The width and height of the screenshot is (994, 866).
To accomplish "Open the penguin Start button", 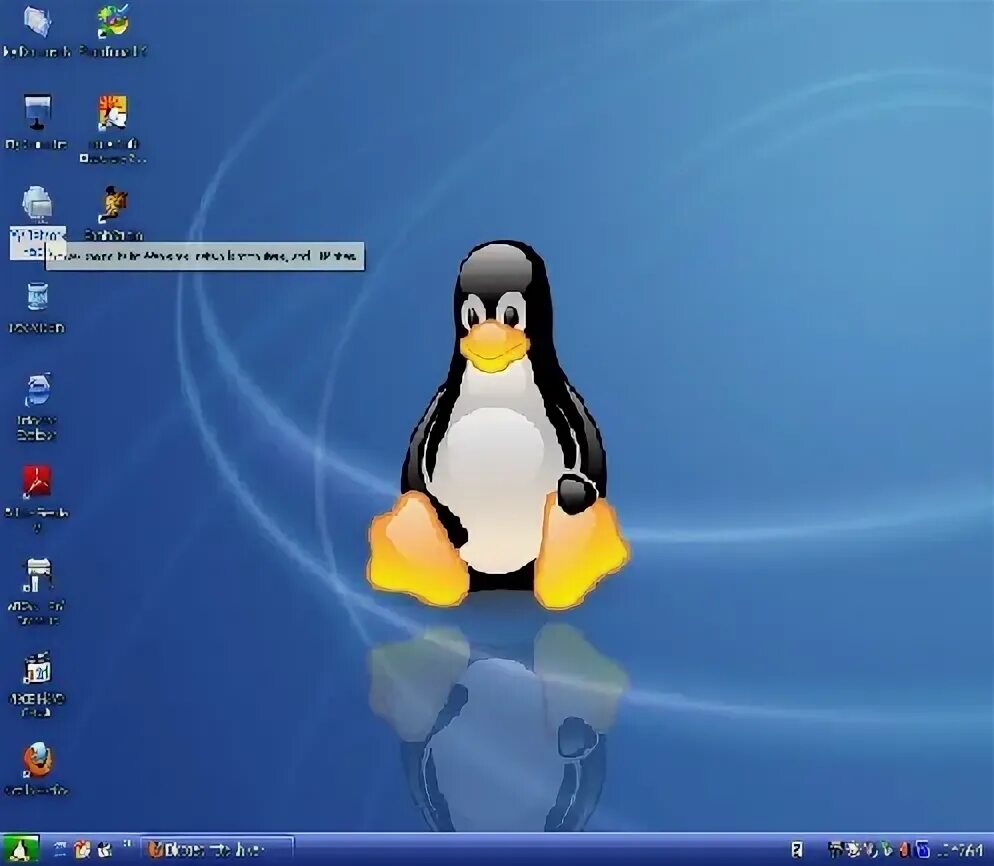I will (20, 850).
